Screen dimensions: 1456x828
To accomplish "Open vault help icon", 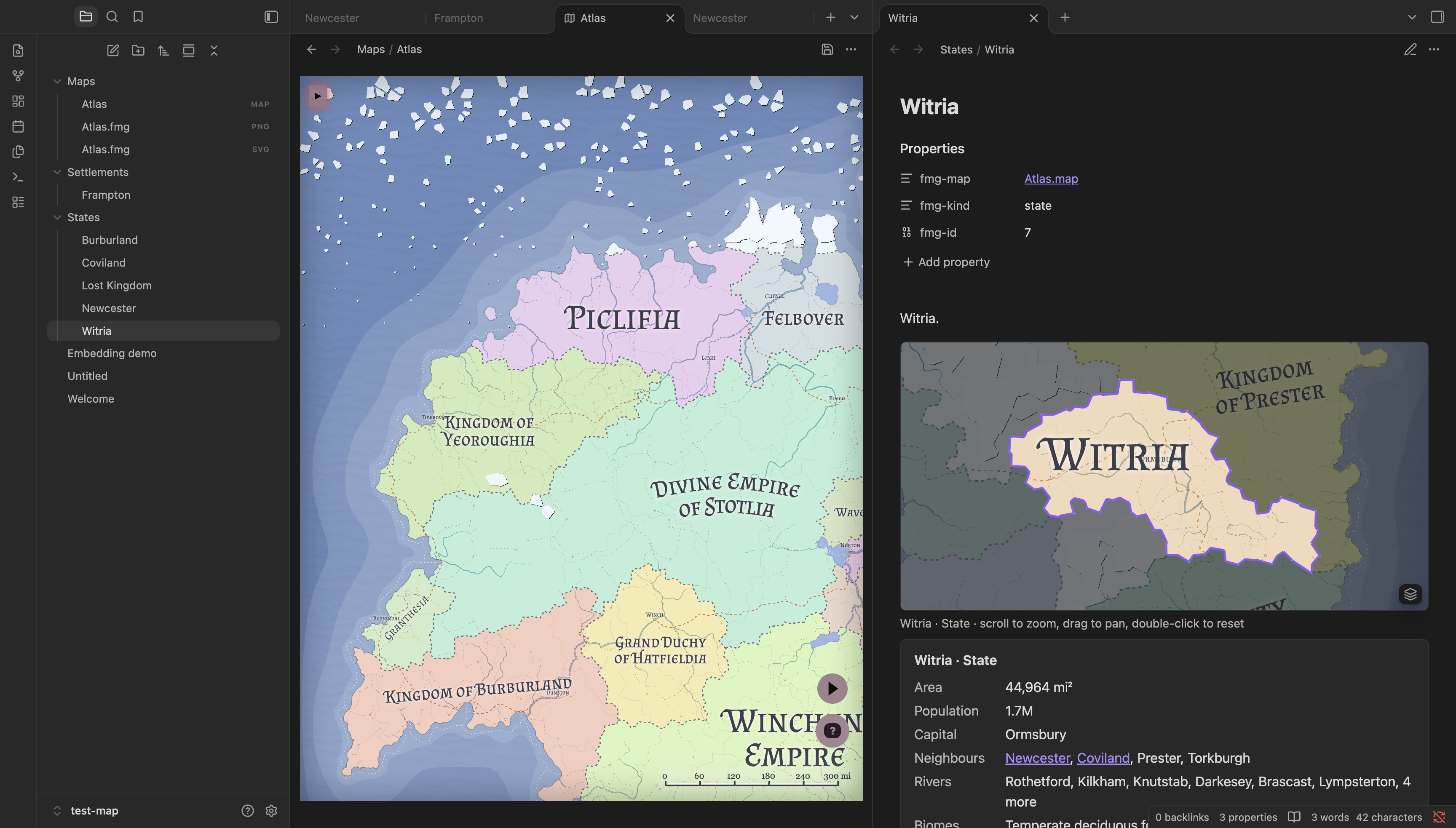I will pyautogui.click(x=247, y=811).
